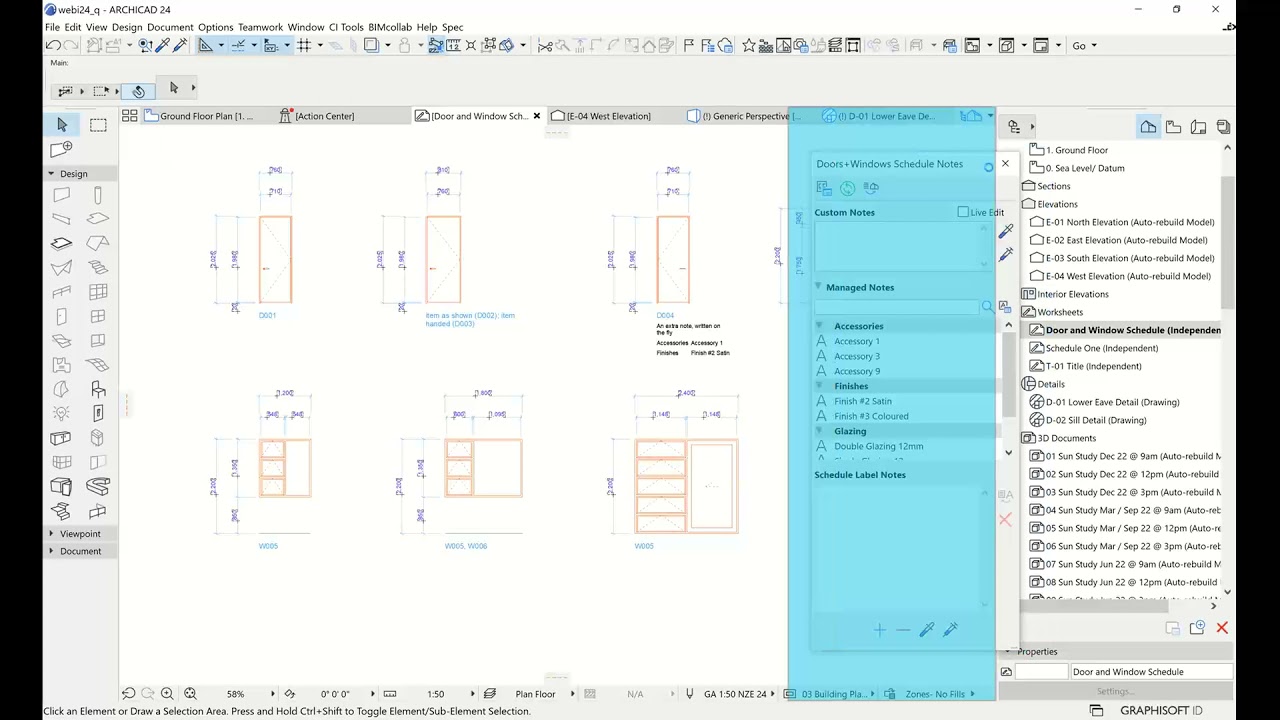Close the Door and Window Schedule tab
The height and width of the screenshot is (720, 1280).
(536, 116)
